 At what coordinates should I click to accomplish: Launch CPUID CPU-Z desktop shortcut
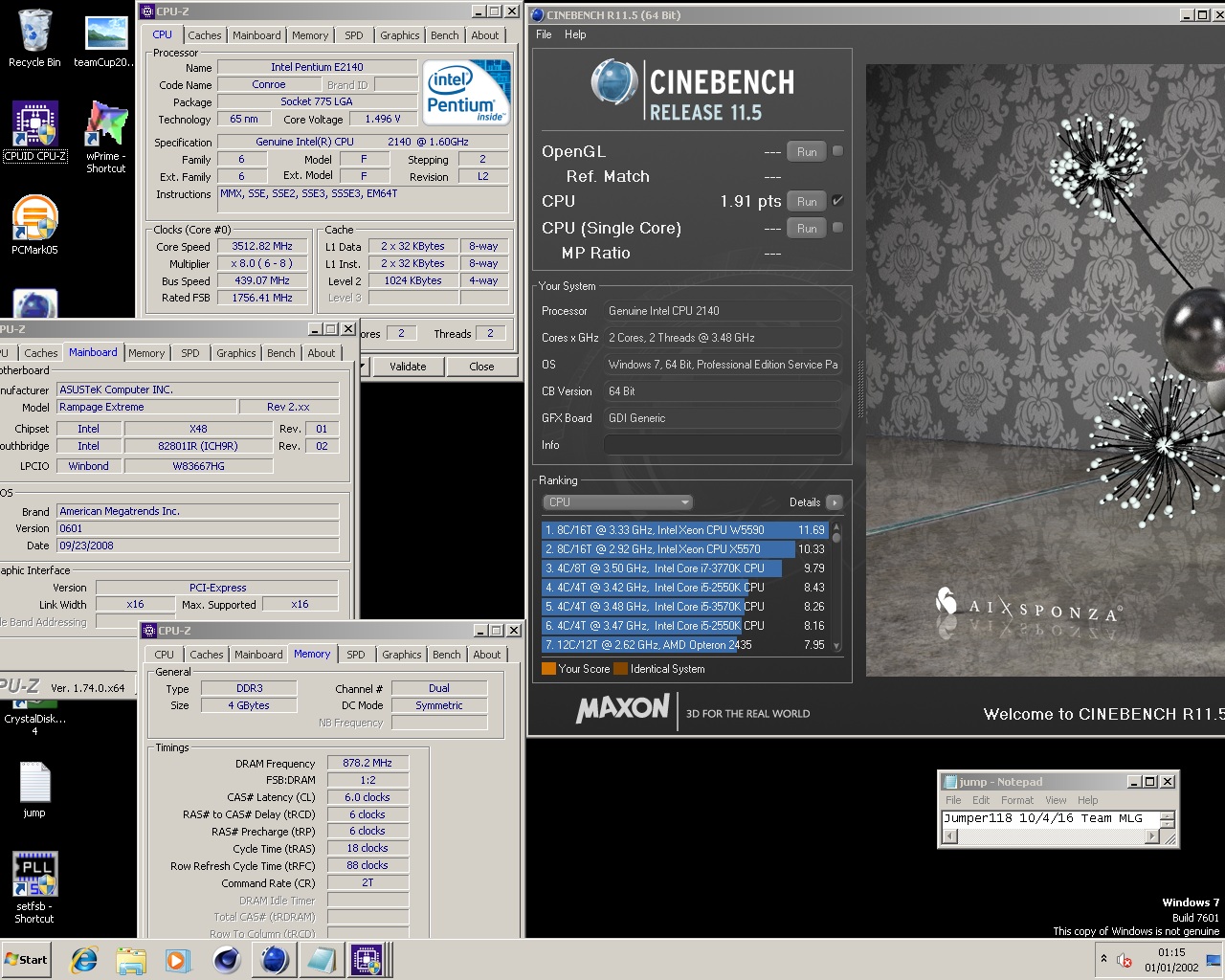[35, 131]
